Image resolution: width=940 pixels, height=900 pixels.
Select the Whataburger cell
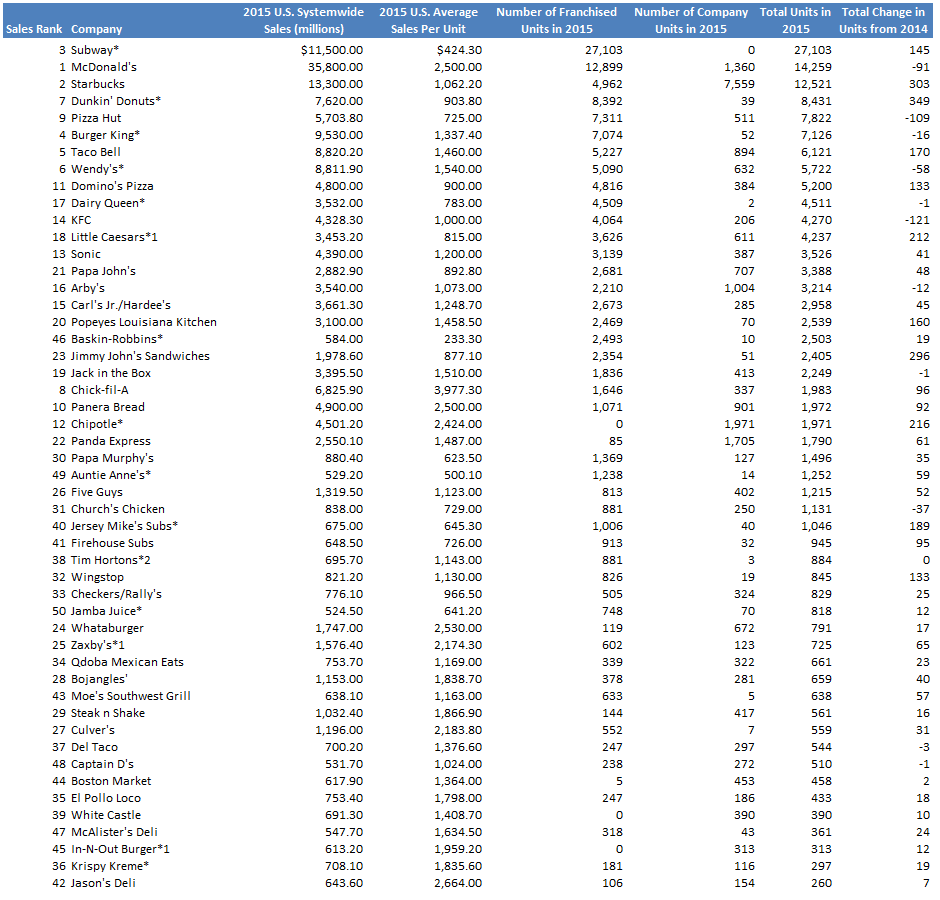pyautogui.click(x=107, y=628)
